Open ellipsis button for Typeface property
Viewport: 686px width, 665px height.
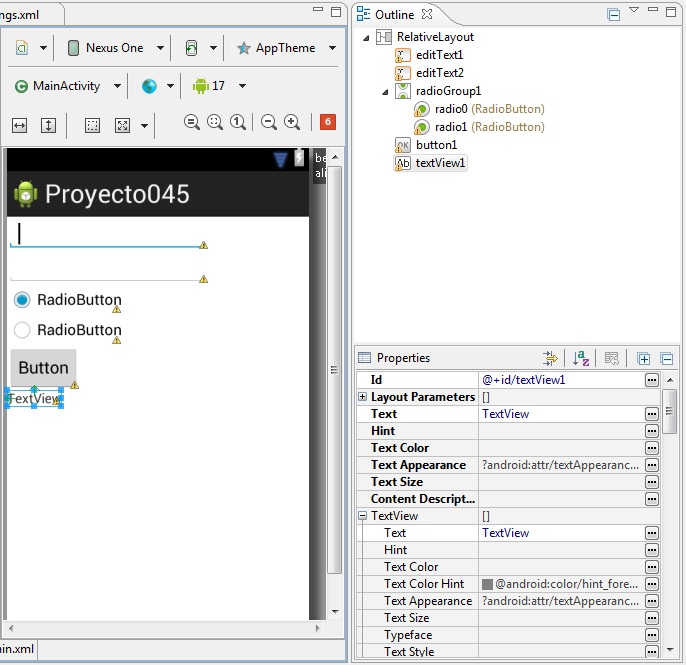tap(651, 635)
